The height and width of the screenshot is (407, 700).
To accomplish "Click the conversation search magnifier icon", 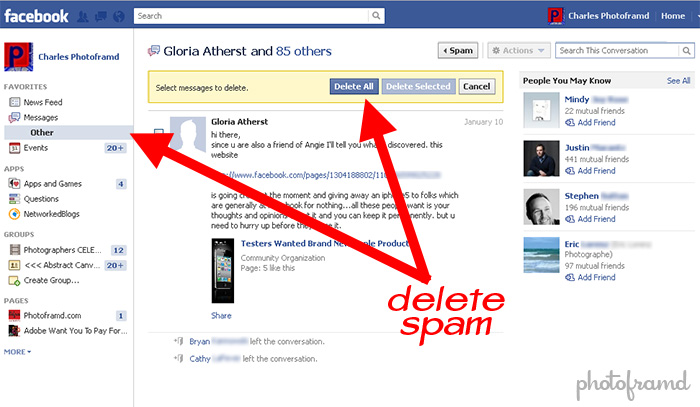I will 687,50.
